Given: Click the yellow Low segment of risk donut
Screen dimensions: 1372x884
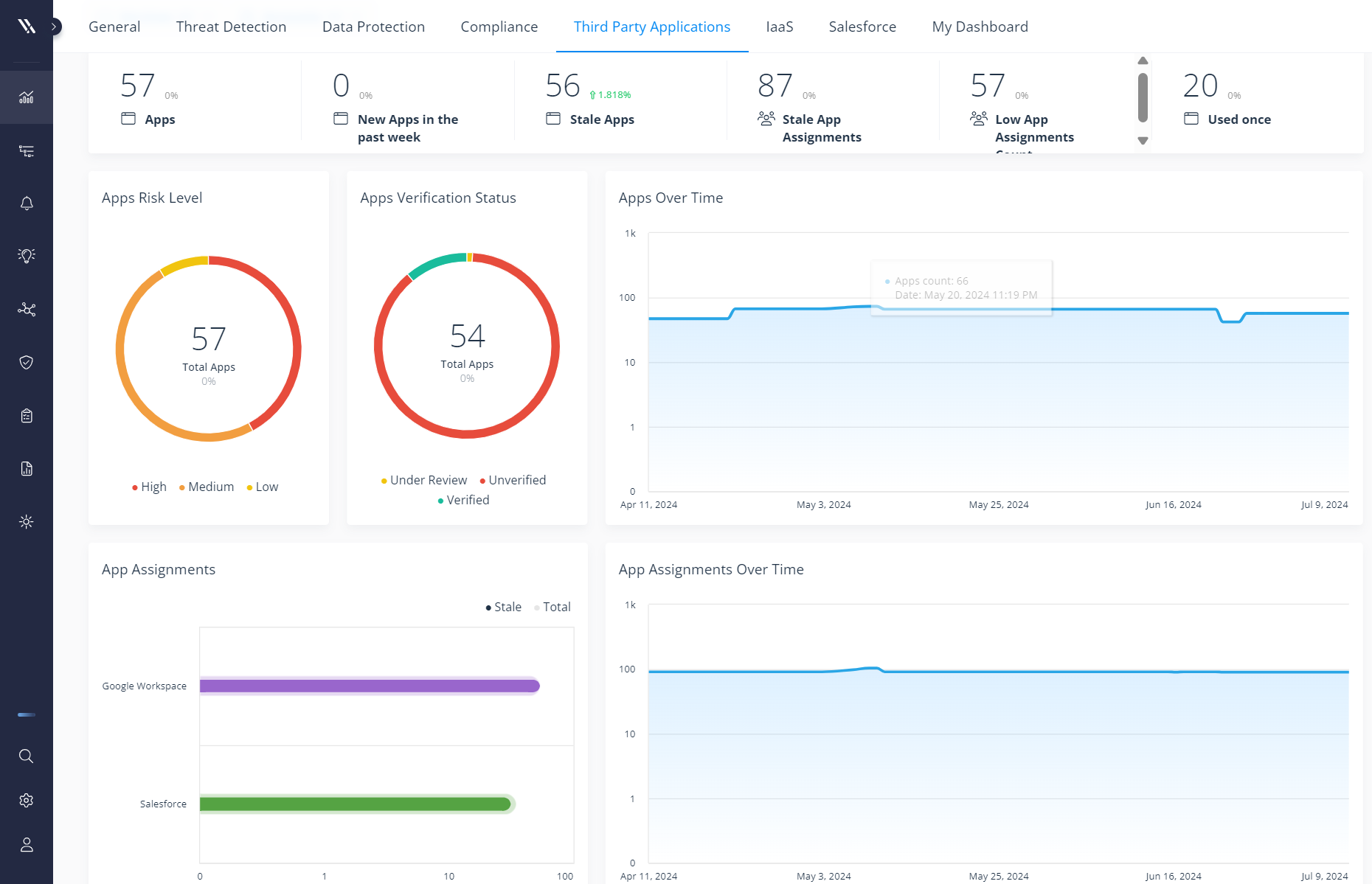Looking at the screenshot, I should pos(183,264).
